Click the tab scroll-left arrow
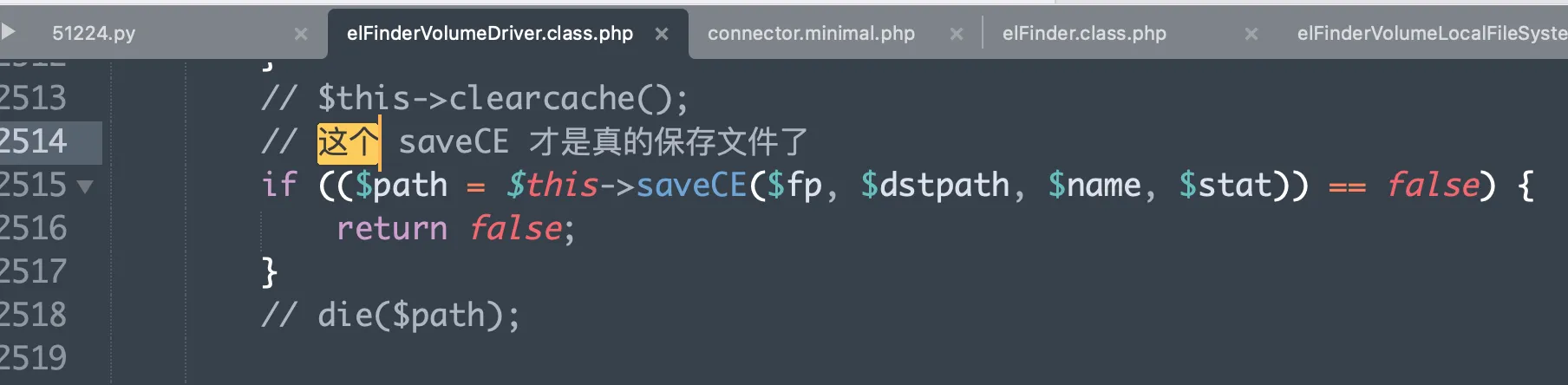 [x=9, y=32]
